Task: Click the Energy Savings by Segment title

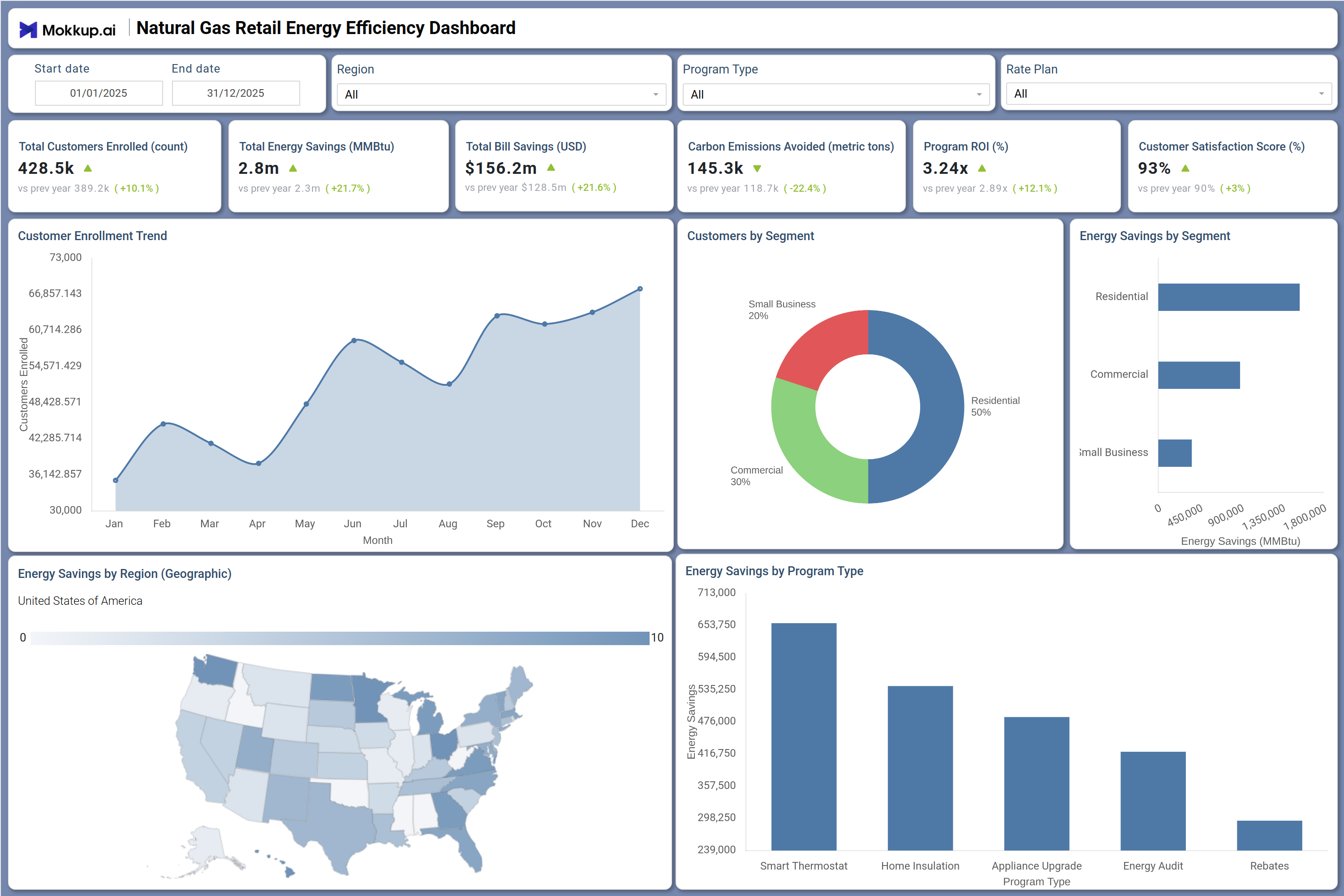Action: (x=1155, y=236)
